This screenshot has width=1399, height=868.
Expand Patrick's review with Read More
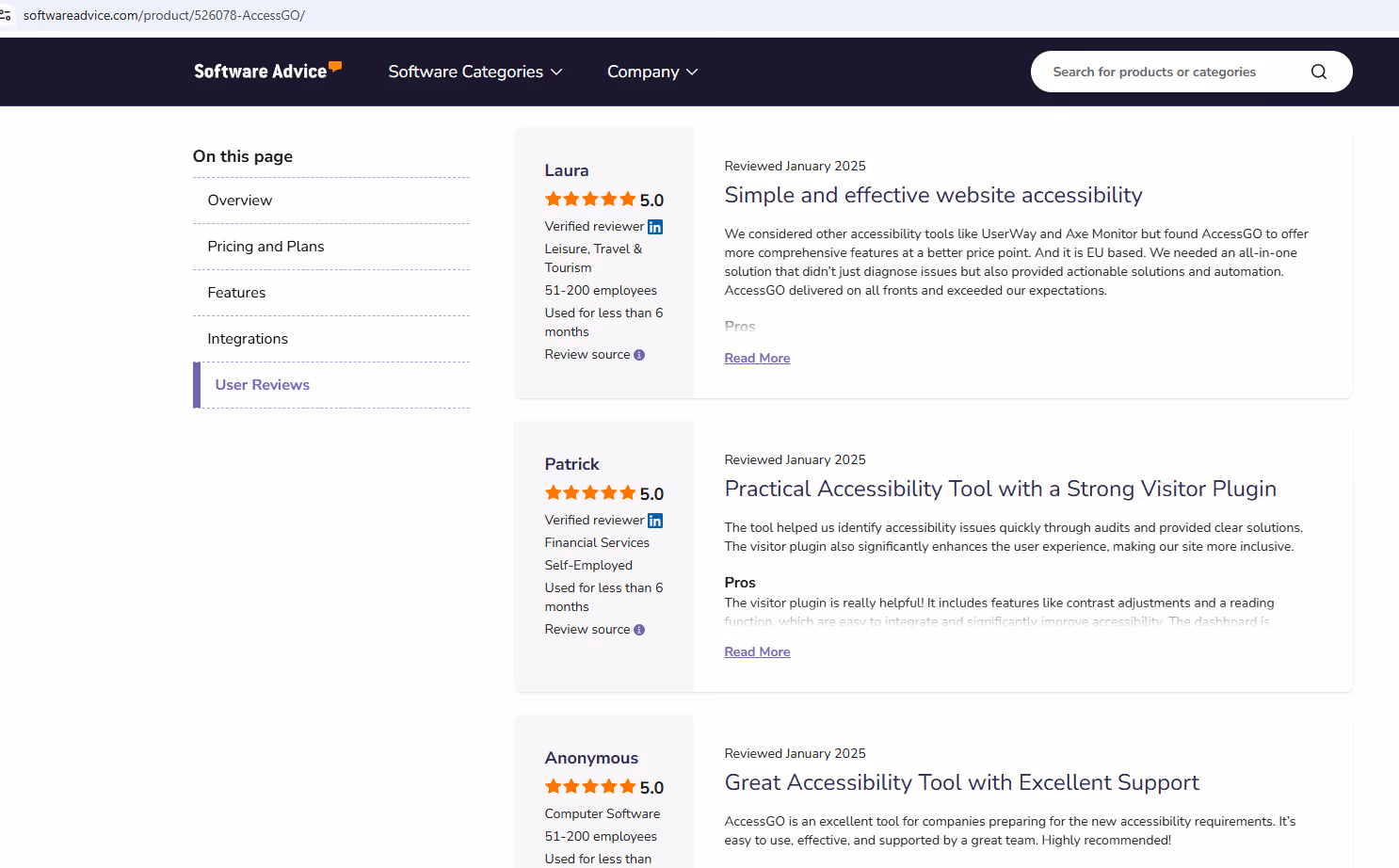pyautogui.click(x=757, y=652)
